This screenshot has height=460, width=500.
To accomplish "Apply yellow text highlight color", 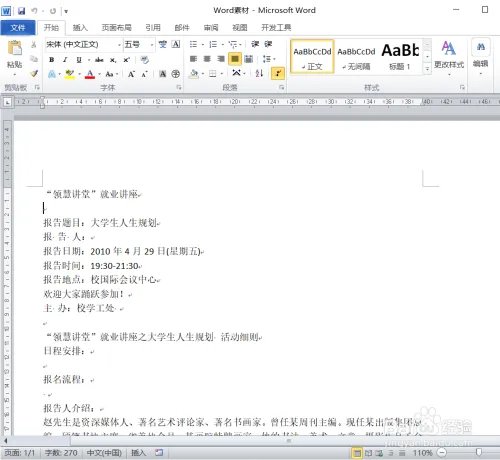I will pos(70,74).
